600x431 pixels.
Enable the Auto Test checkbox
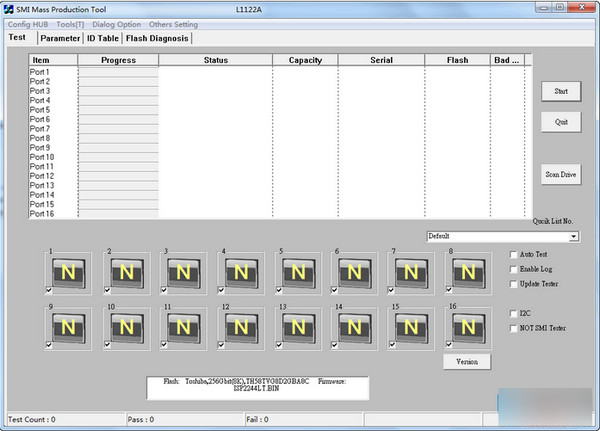point(514,255)
